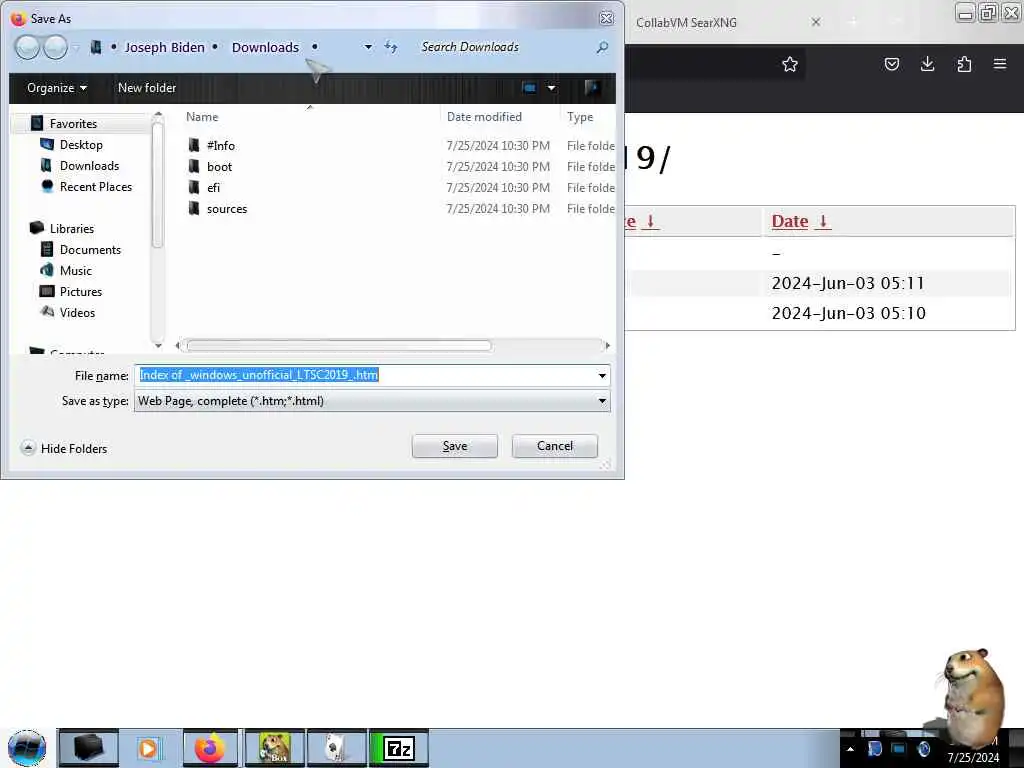This screenshot has height=768, width=1024.
Task: Select the 'sources' folder name
Action: [227, 209]
